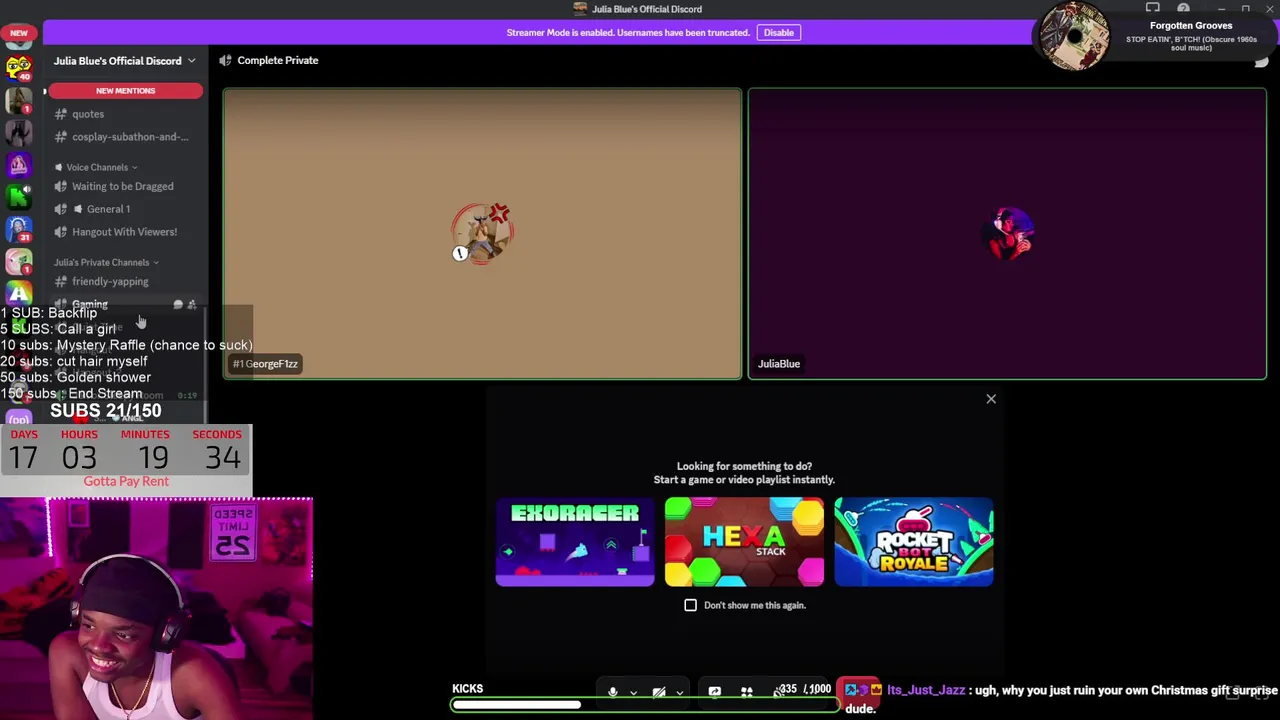Image resolution: width=1280 pixels, height=720 pixels.
Task: Click the KICKS progress bar
Action: (646, 705)
